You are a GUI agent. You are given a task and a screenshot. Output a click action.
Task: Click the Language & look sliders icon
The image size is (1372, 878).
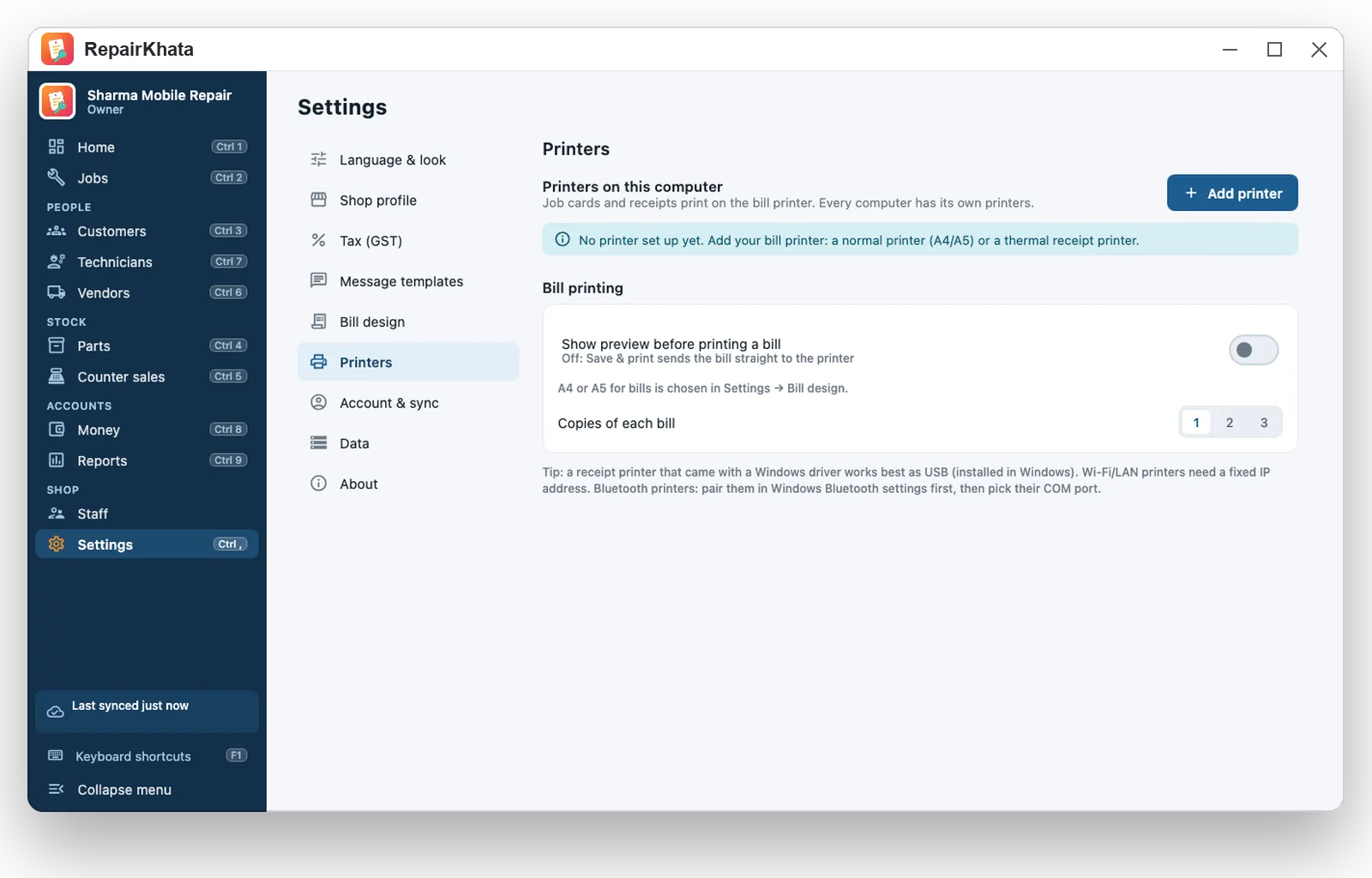[x=319, y=159]
